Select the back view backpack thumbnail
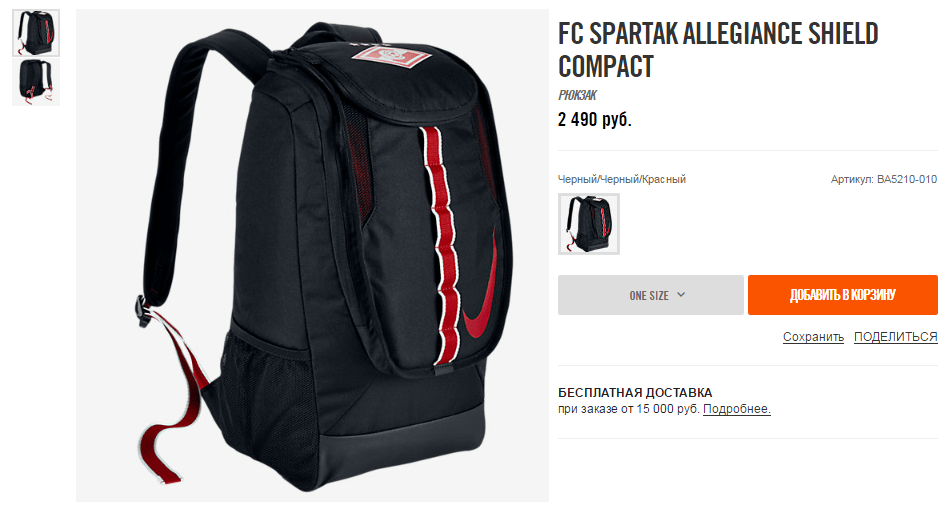Viewport: 948px width, 509px height. tap(36, 82)
